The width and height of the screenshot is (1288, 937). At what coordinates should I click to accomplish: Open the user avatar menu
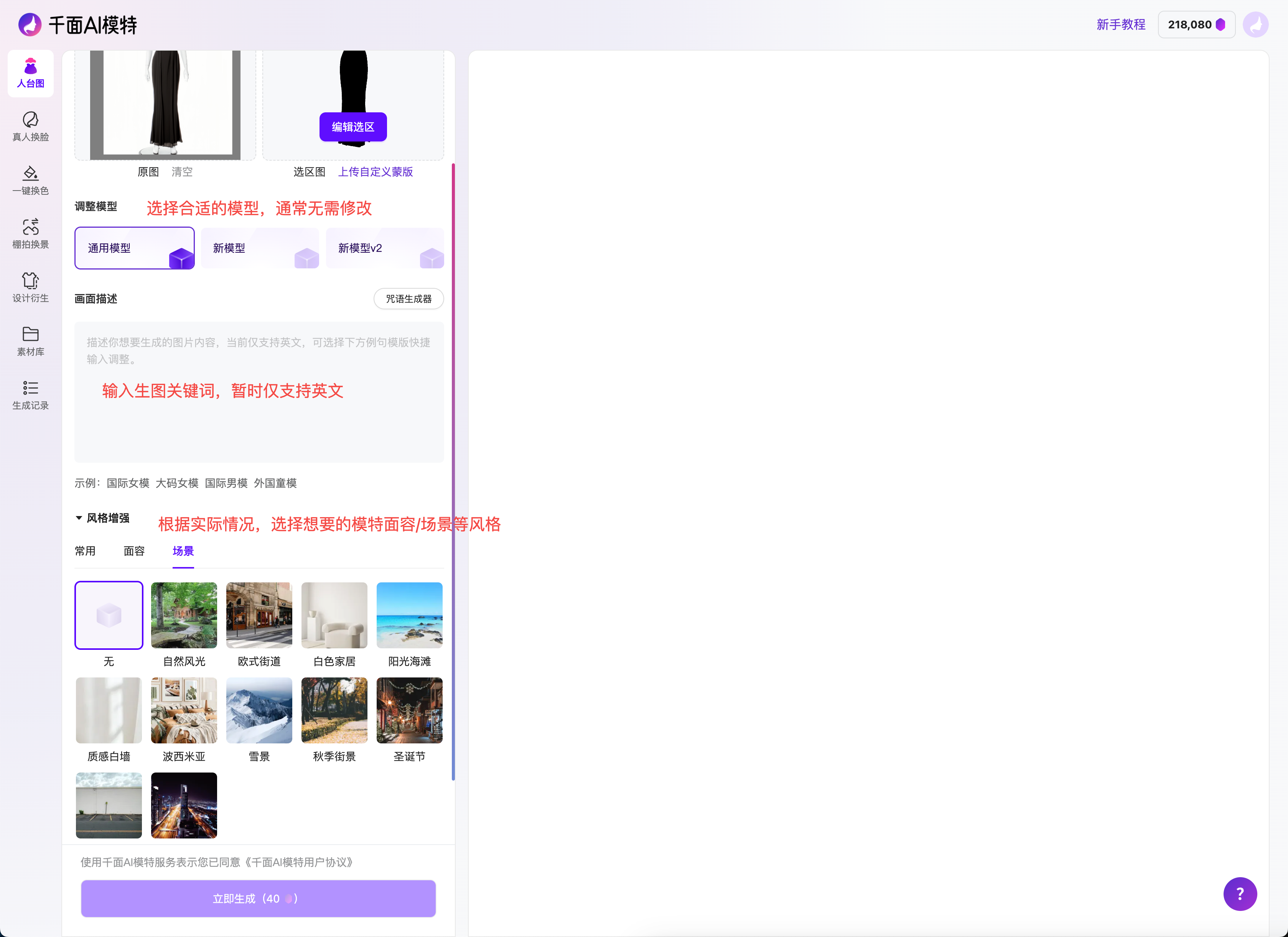(1256, 25)
